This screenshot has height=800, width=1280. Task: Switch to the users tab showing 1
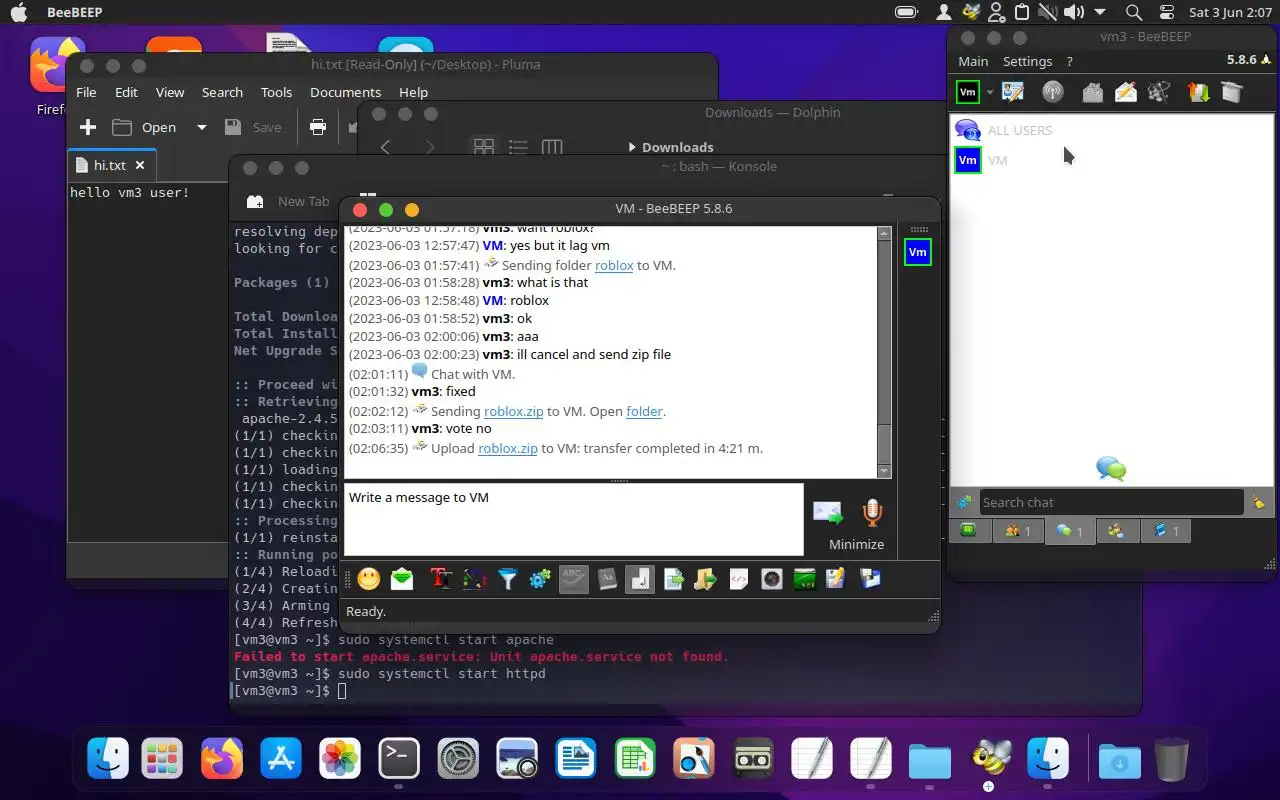pos(1017,531)
